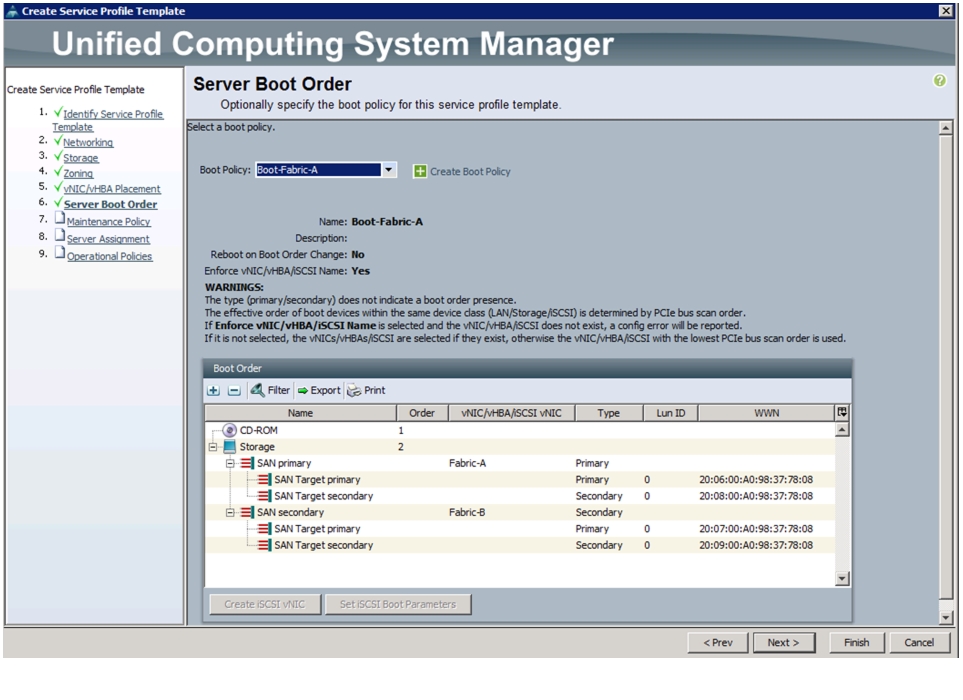Click the Next button
Screen dimensions: 963x700
pyautogui.click(x=784, y=642)
